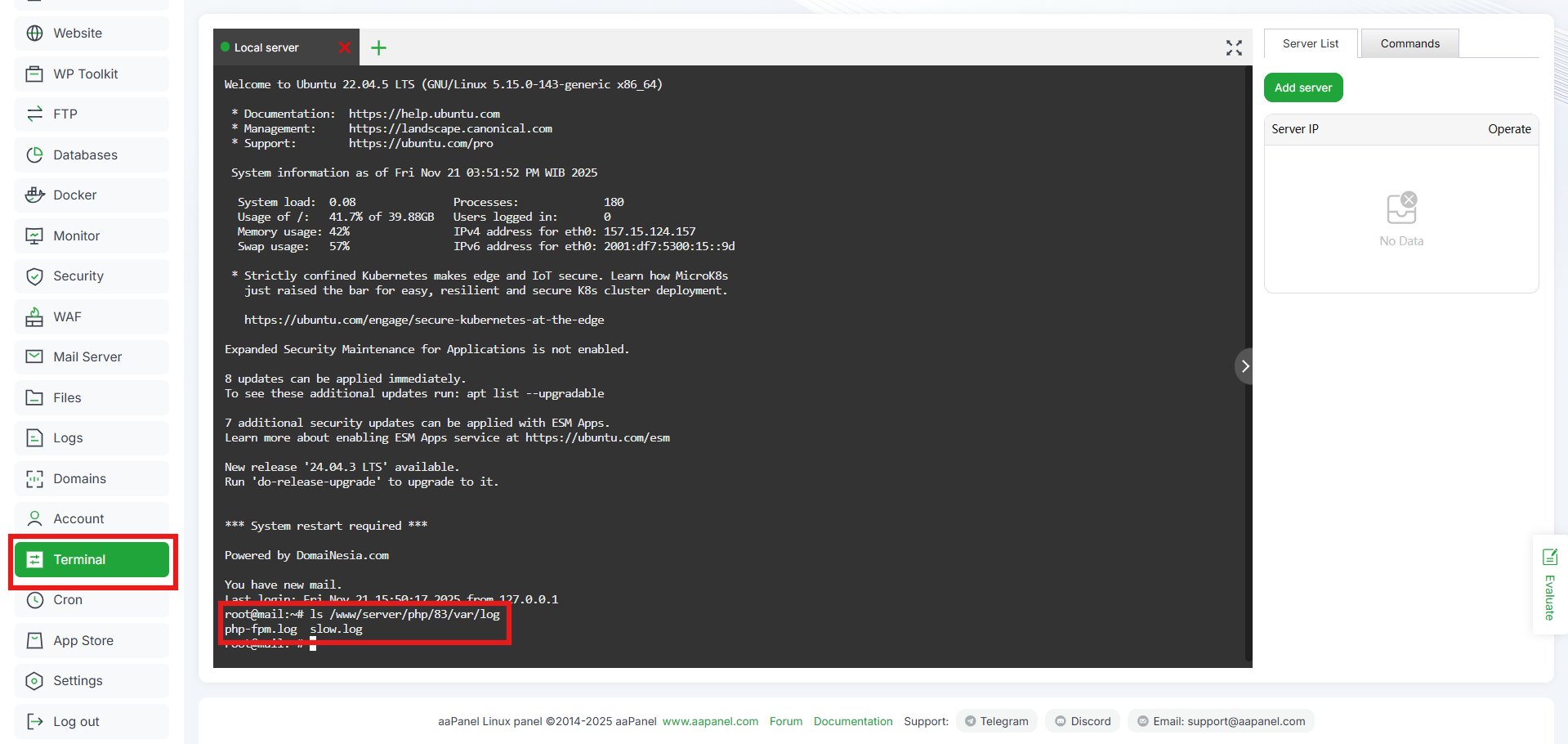Toggle terminal fullscreen mode icon
The width and height of the screenshot is (1568, 744).
click(x=1234, y=47)
